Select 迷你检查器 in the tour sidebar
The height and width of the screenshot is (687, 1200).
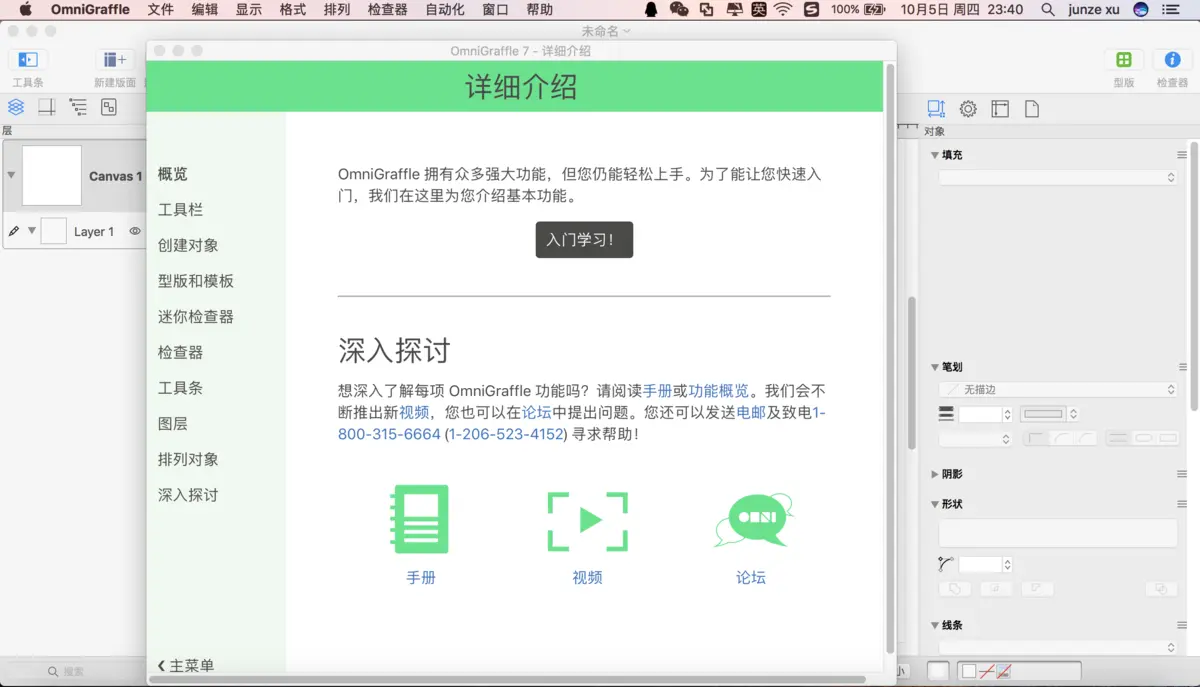pos(196,317)
